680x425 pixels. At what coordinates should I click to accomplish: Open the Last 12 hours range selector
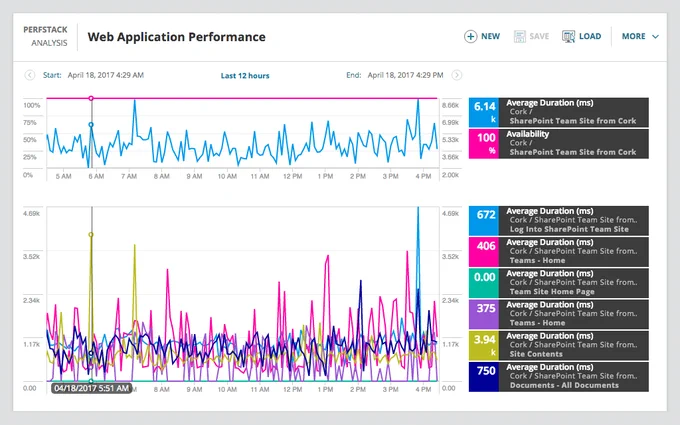pyautogui.click(x=245, y=75)
